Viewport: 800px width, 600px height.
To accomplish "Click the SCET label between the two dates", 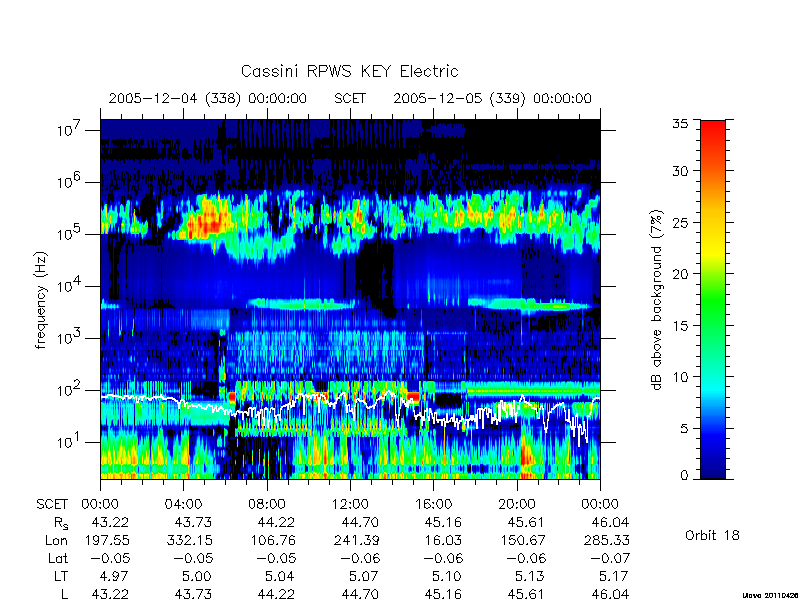I will pyautogui.click(x=350, y=98).
